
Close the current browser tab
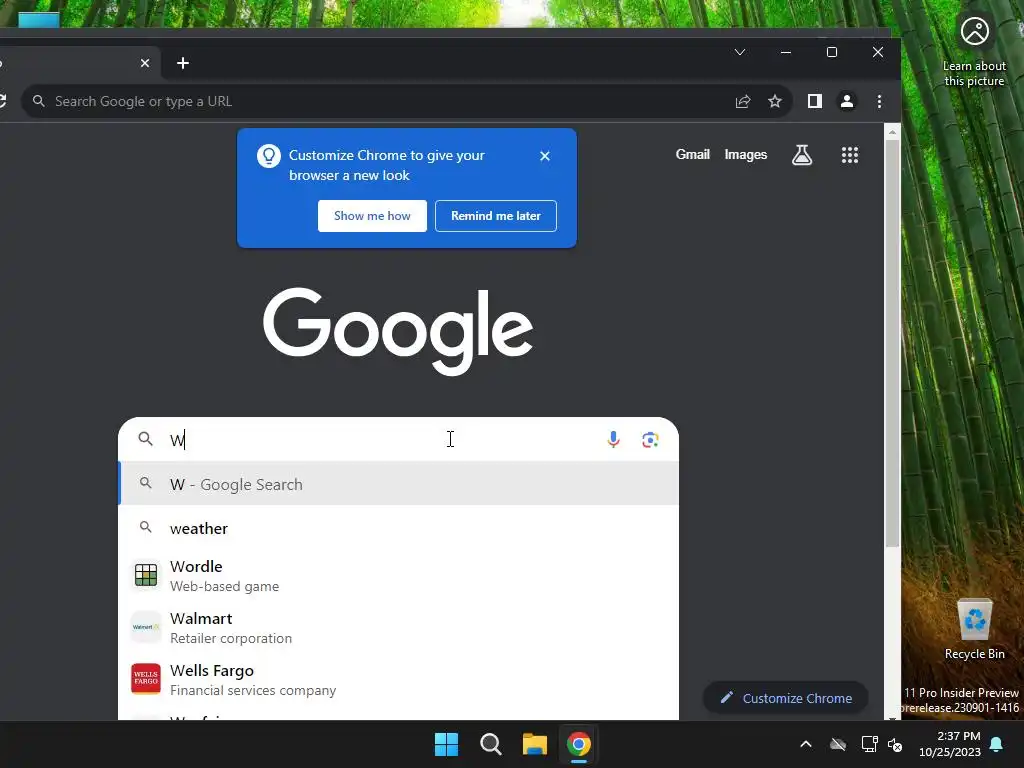click(145, 63)
